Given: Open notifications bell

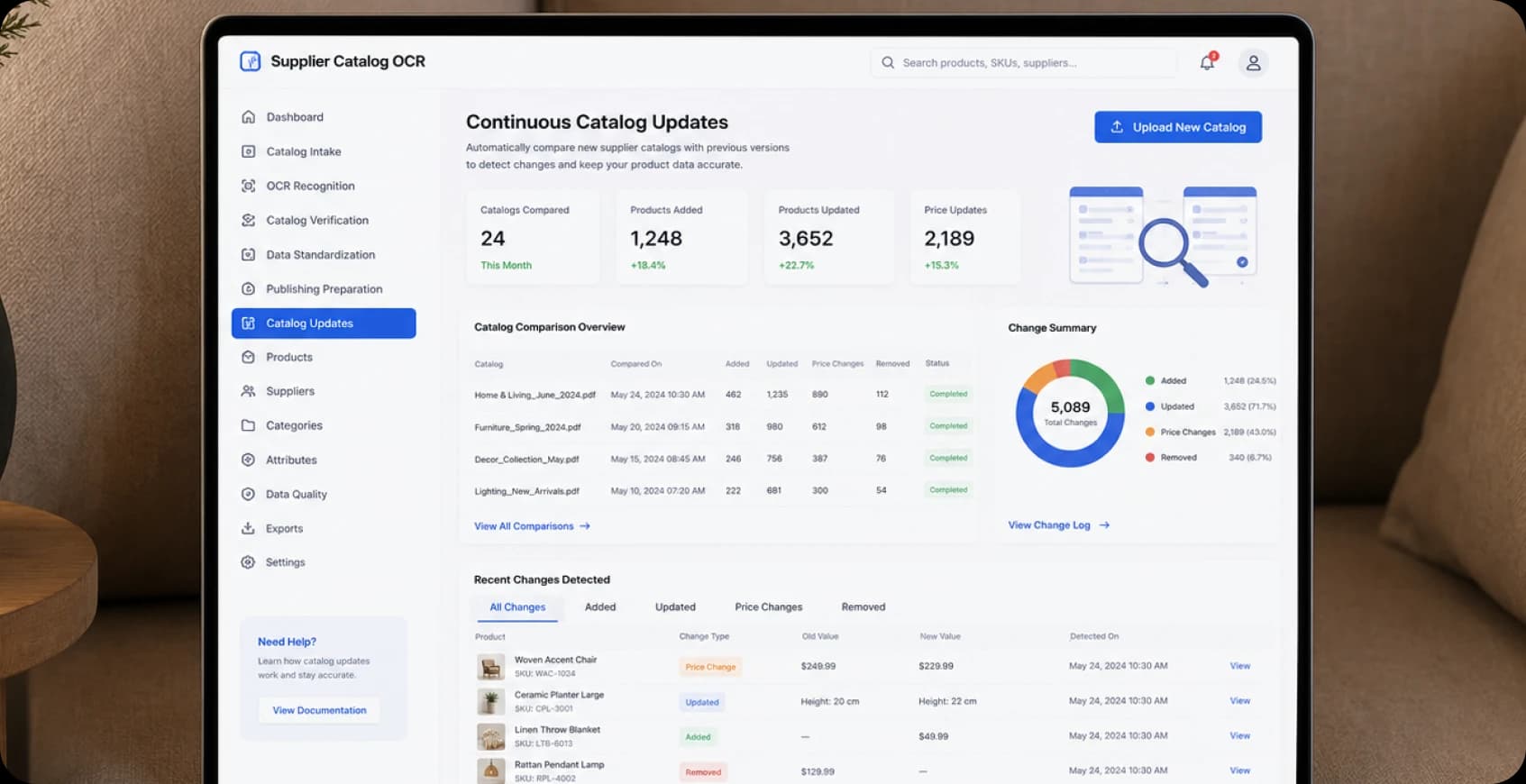Looking at the screenshot, I should (x=1207, y=62).
